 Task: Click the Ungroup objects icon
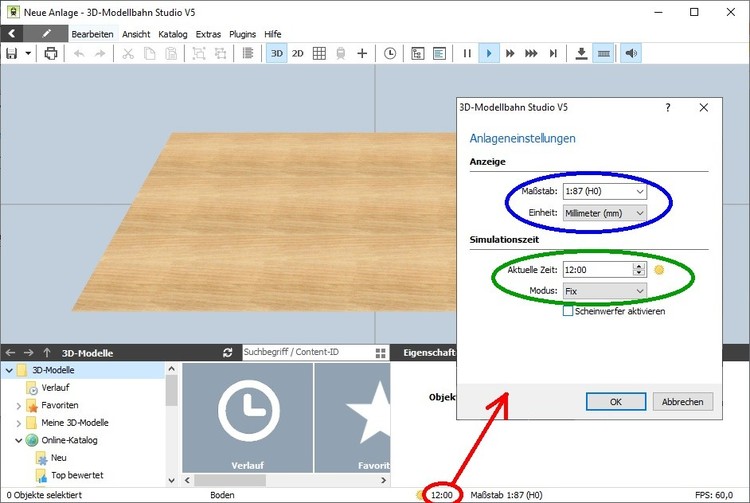point(221,54)
